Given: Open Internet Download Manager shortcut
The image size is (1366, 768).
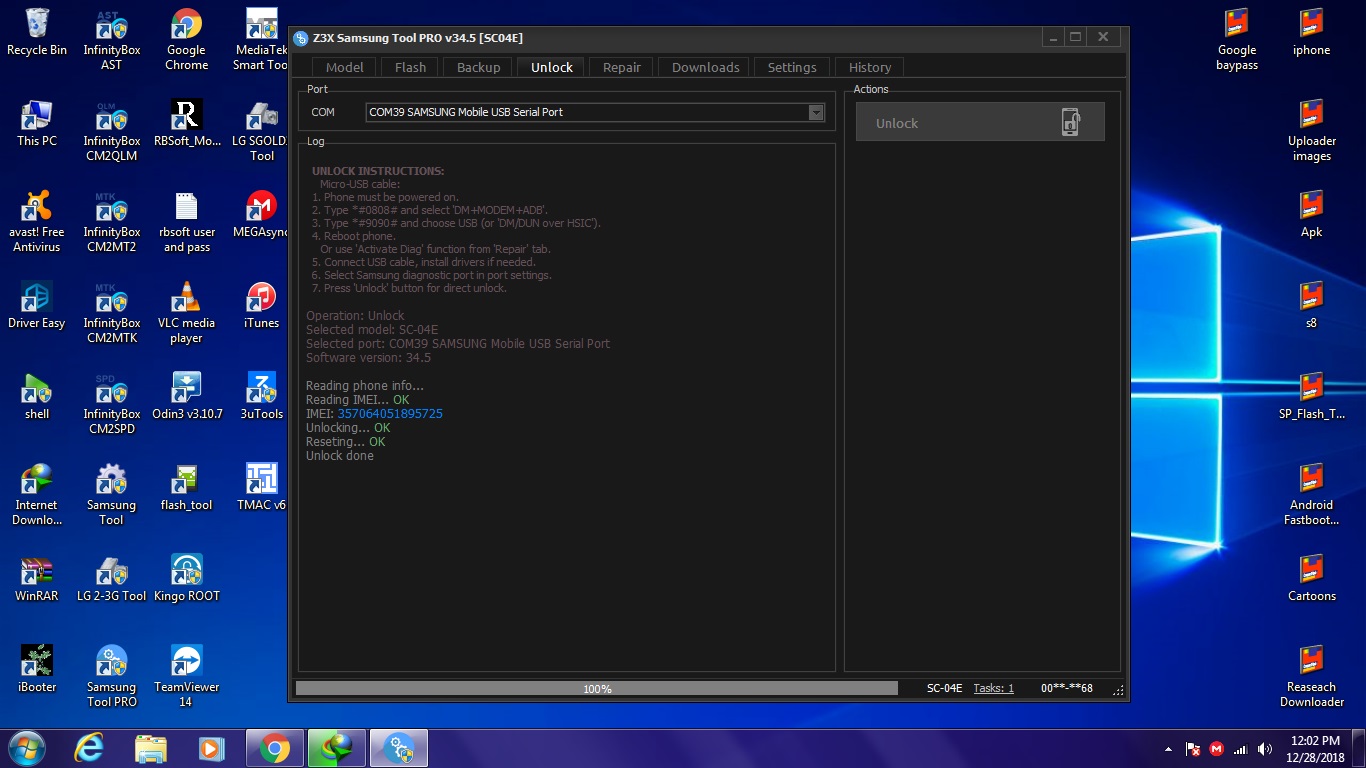Looking at the screenshot, I should (x=37, y=495).
